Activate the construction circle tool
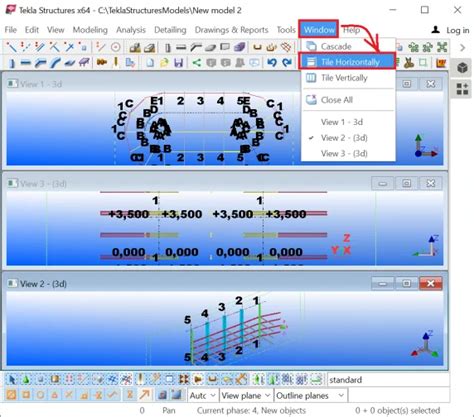 116,47
